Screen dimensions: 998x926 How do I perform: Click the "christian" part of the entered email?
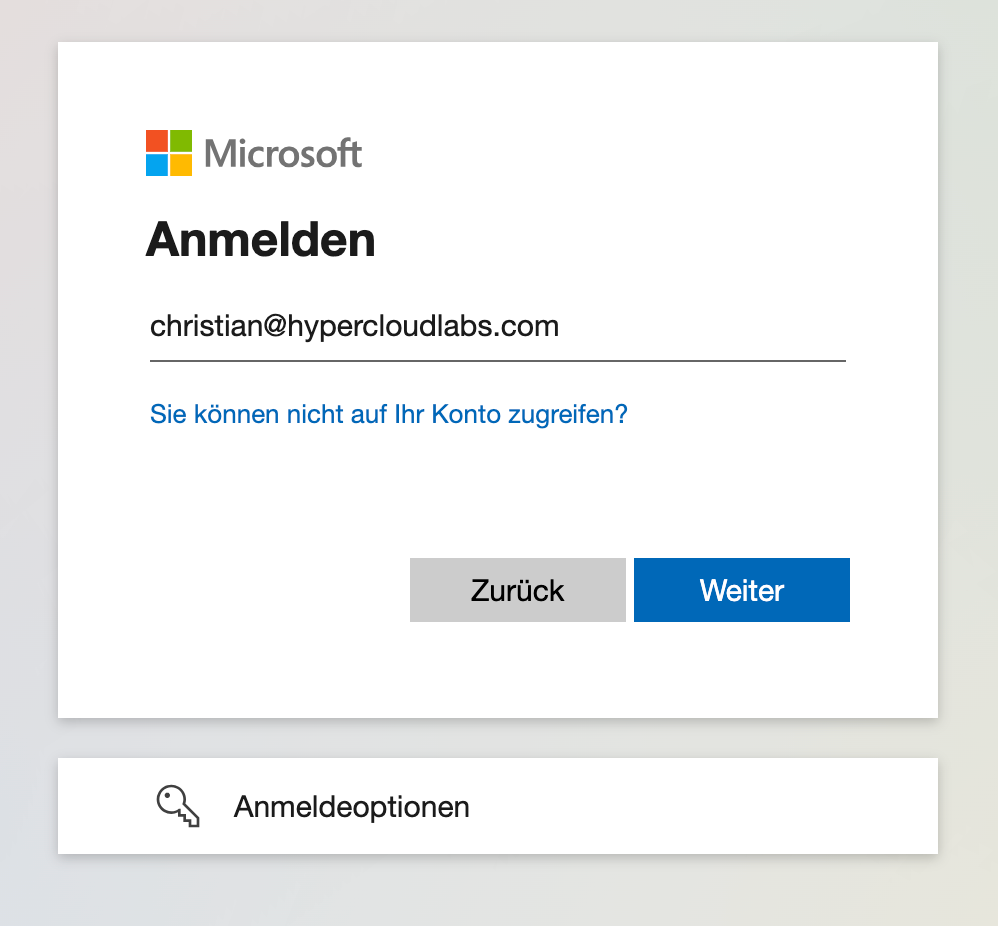(203, 327)
